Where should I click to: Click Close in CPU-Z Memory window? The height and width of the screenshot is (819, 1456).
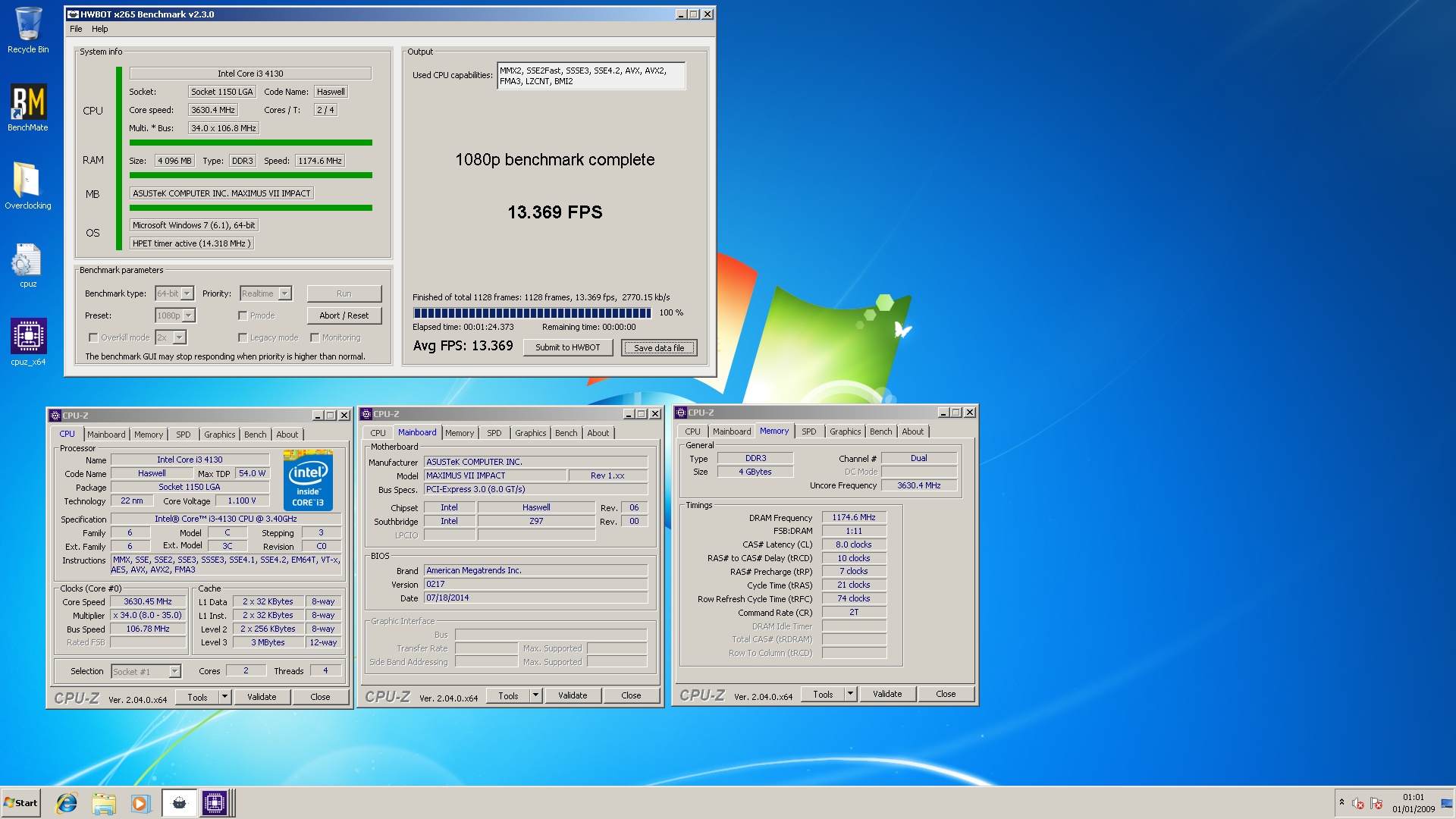click(946, 694)
